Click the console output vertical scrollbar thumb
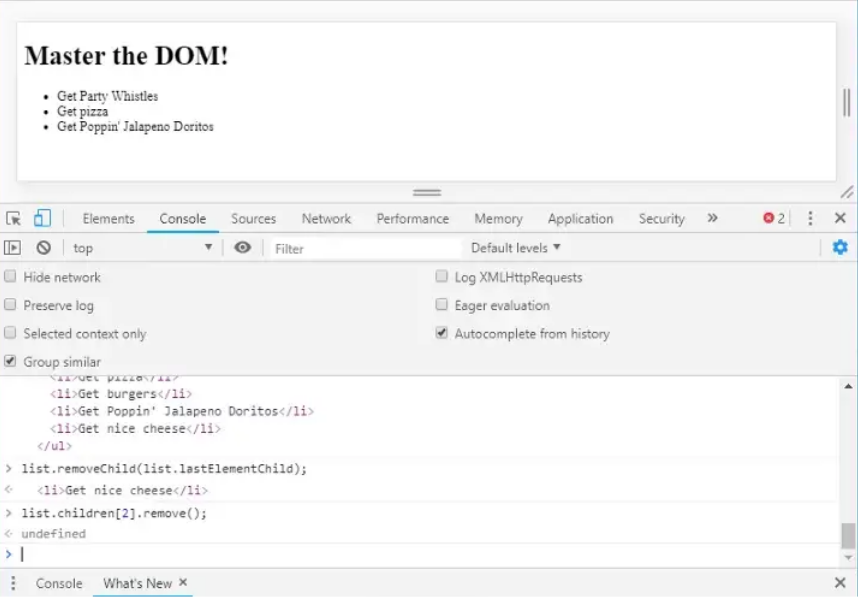 coord(848,536)
